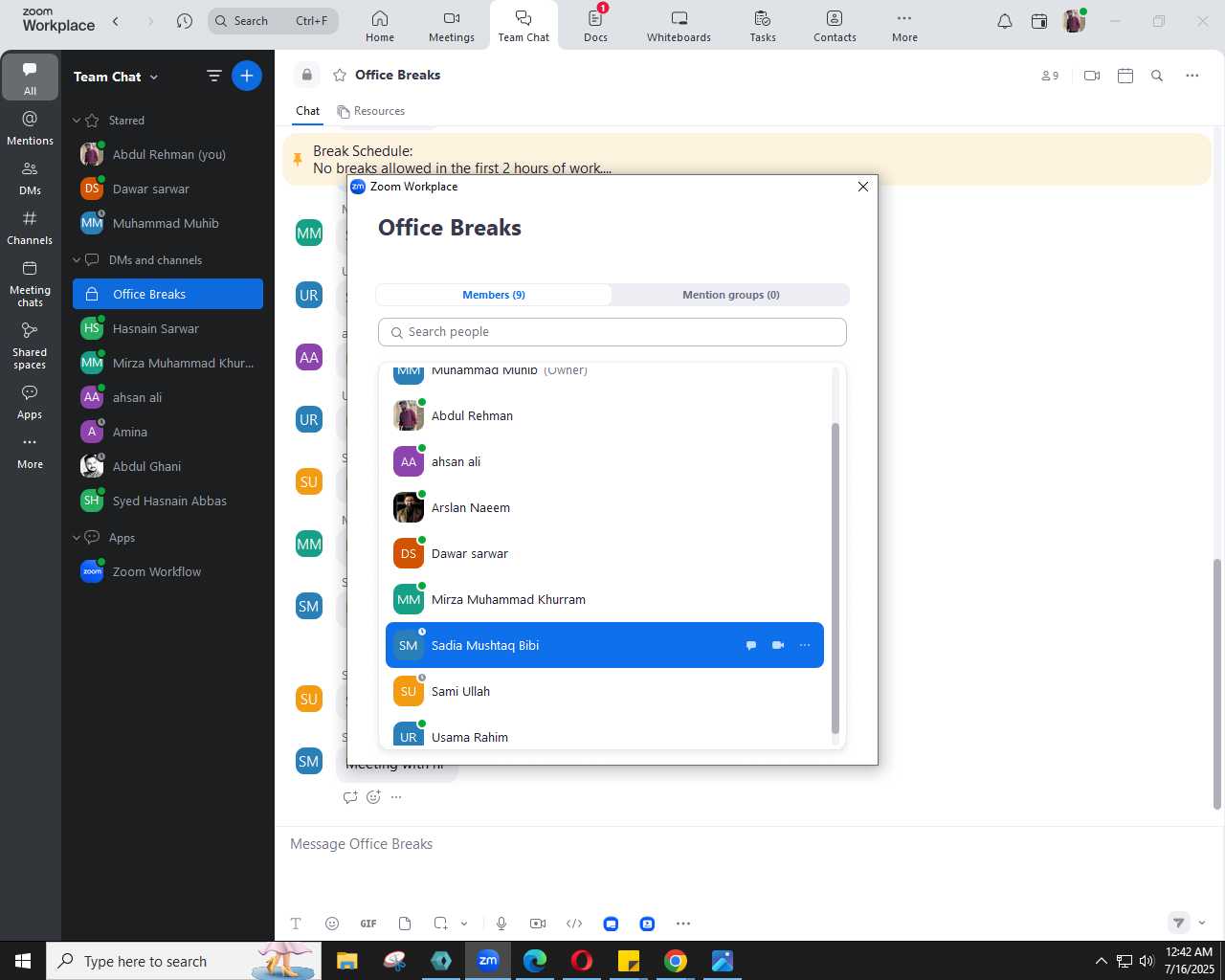Open GIF picker in composer
The image size is (1225, 980).
tap(368, 924)
